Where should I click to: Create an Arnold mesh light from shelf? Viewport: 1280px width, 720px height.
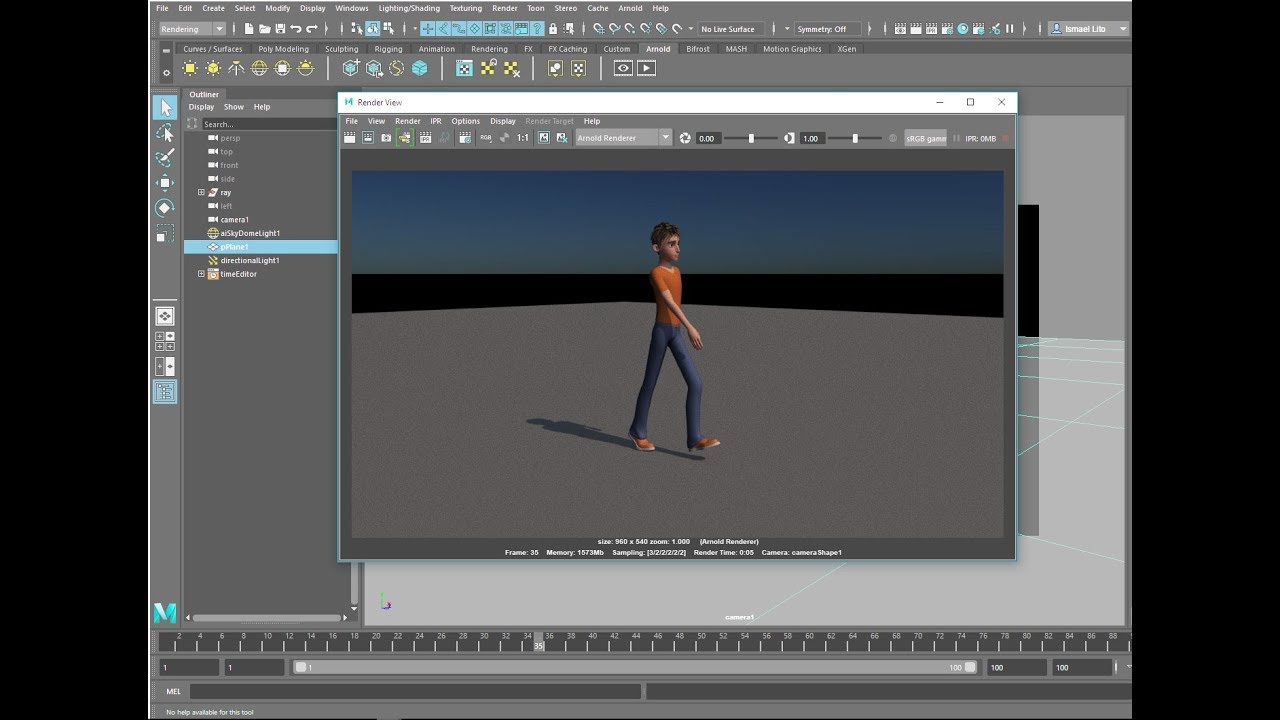213,68
